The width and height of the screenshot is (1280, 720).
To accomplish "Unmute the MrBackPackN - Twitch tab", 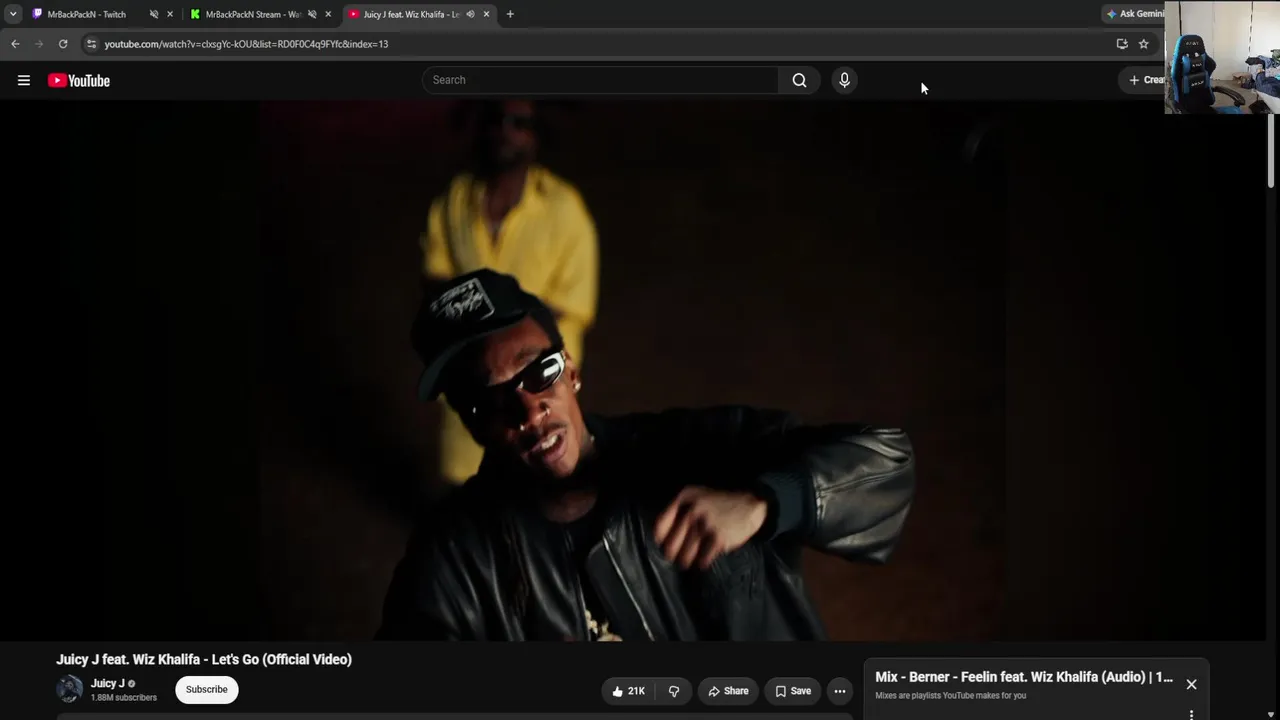I will pos(154,14).
